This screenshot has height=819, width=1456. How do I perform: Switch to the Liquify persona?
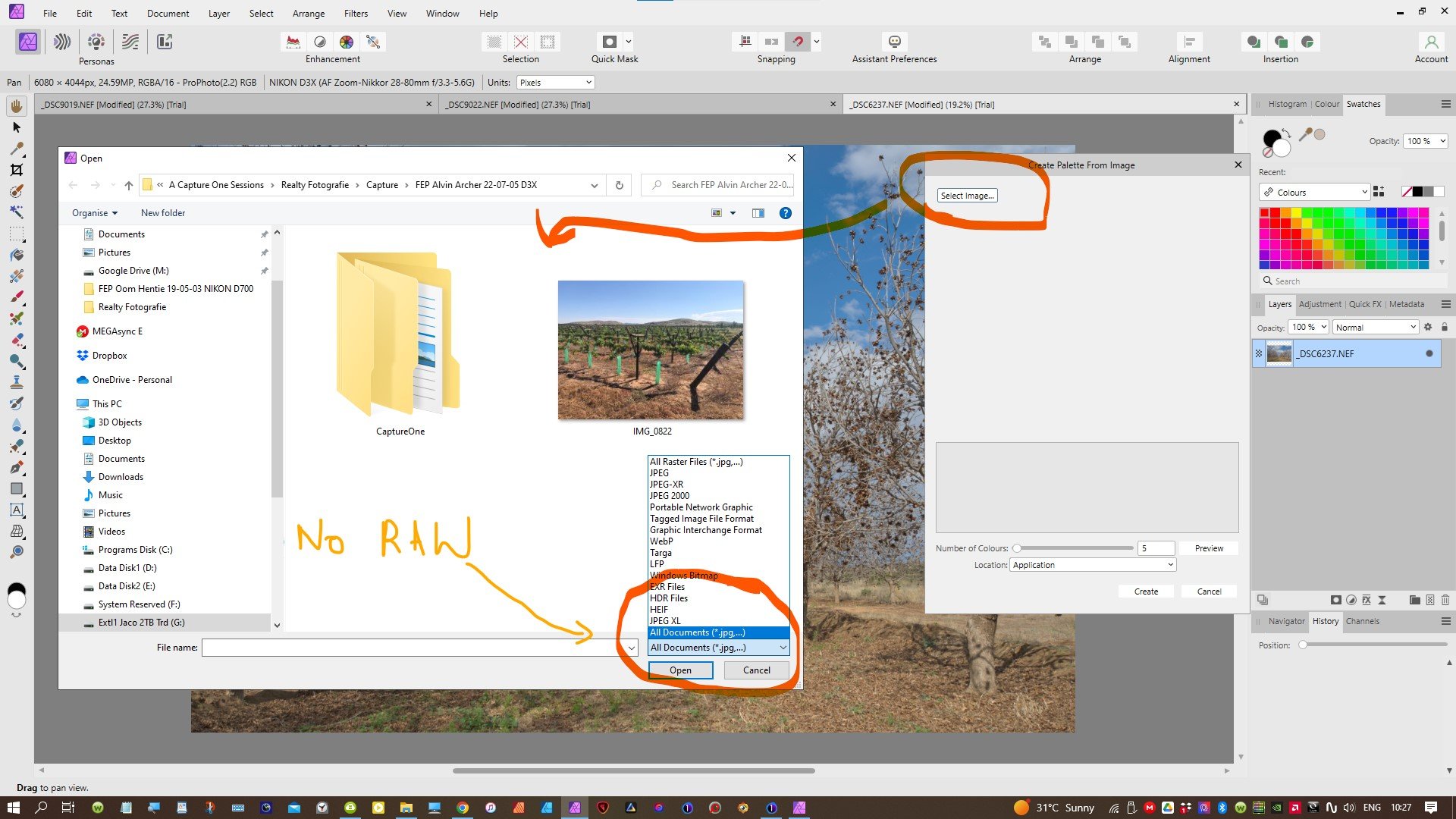[62, 42]
